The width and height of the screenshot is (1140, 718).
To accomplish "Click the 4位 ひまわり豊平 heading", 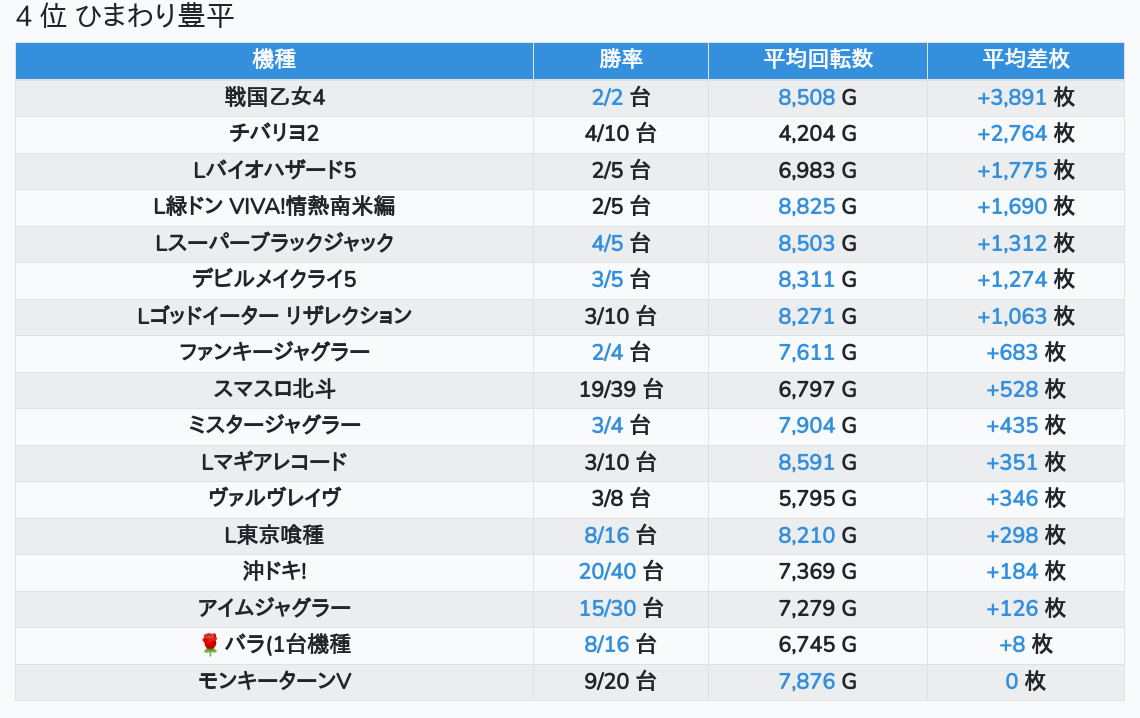I will click(x=124, y=16).
